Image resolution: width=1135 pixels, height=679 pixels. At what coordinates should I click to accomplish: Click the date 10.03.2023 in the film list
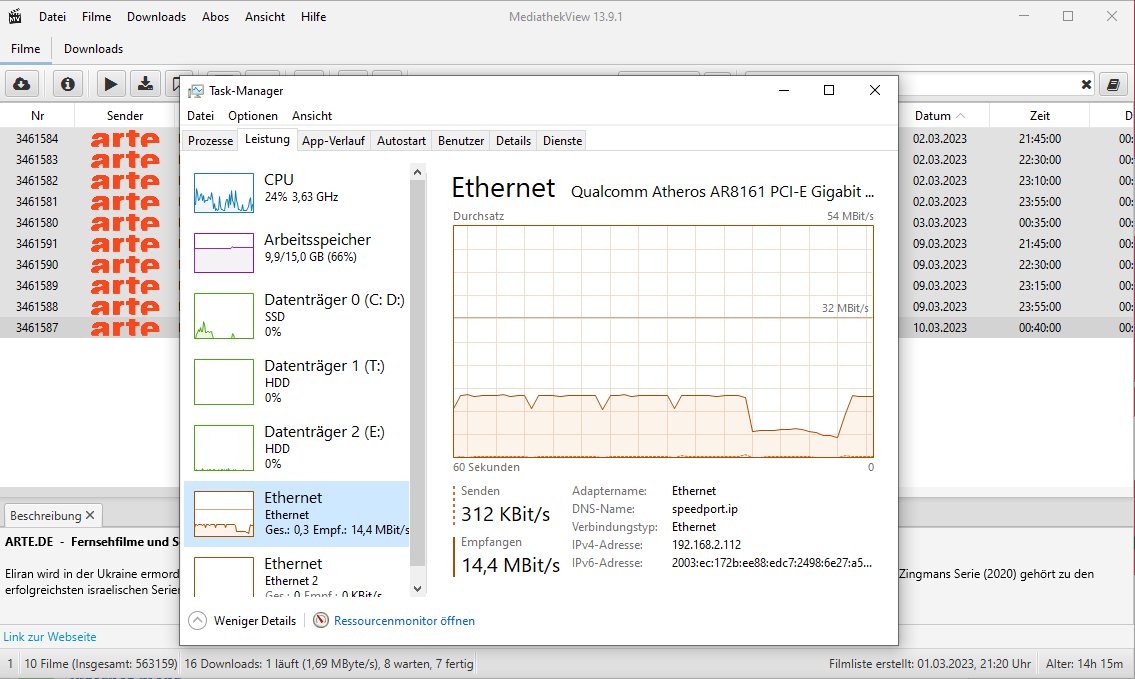click(x=940, y=328)
